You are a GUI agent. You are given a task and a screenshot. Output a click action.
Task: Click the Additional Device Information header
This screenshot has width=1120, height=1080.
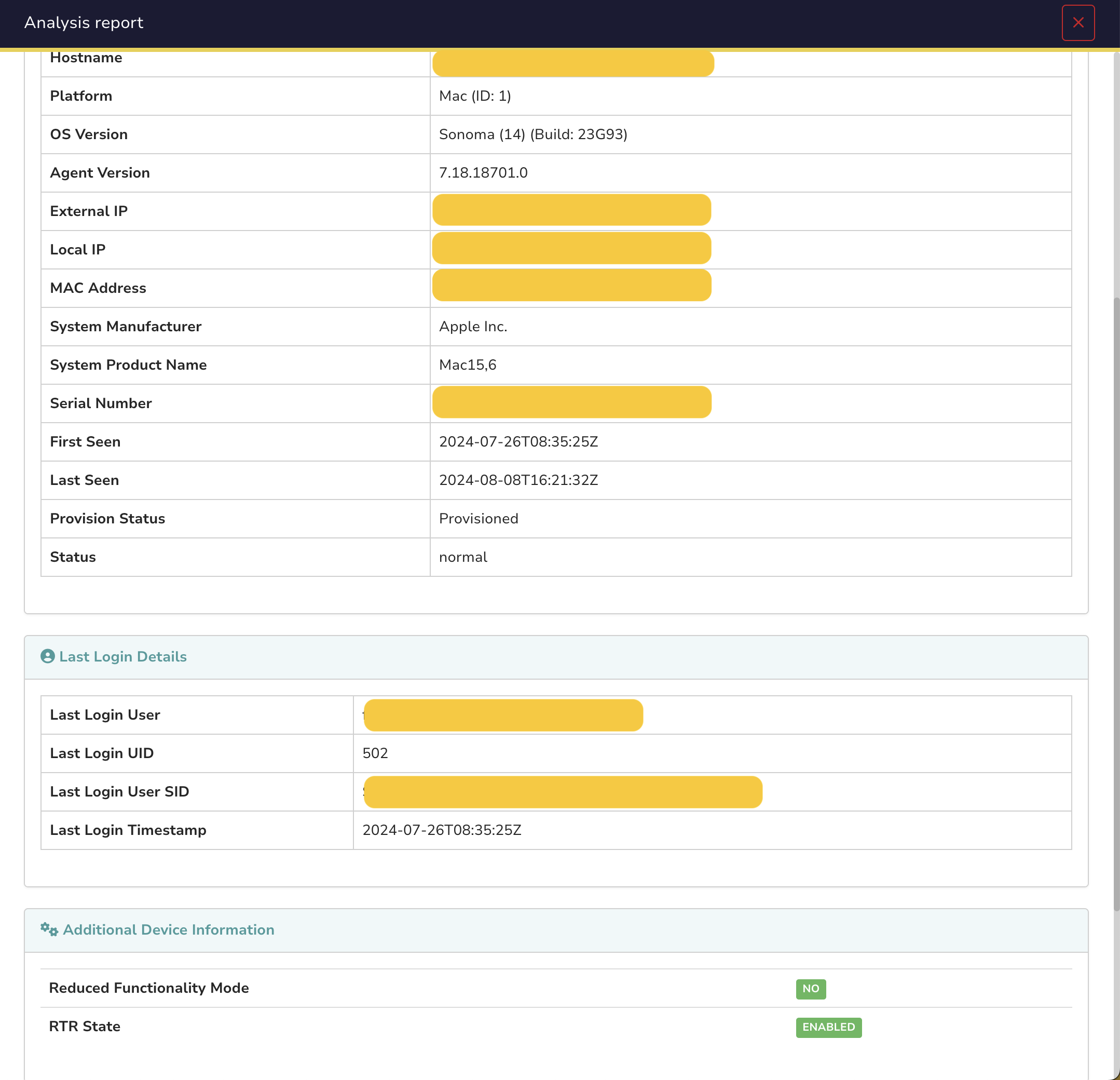(556, 930)
